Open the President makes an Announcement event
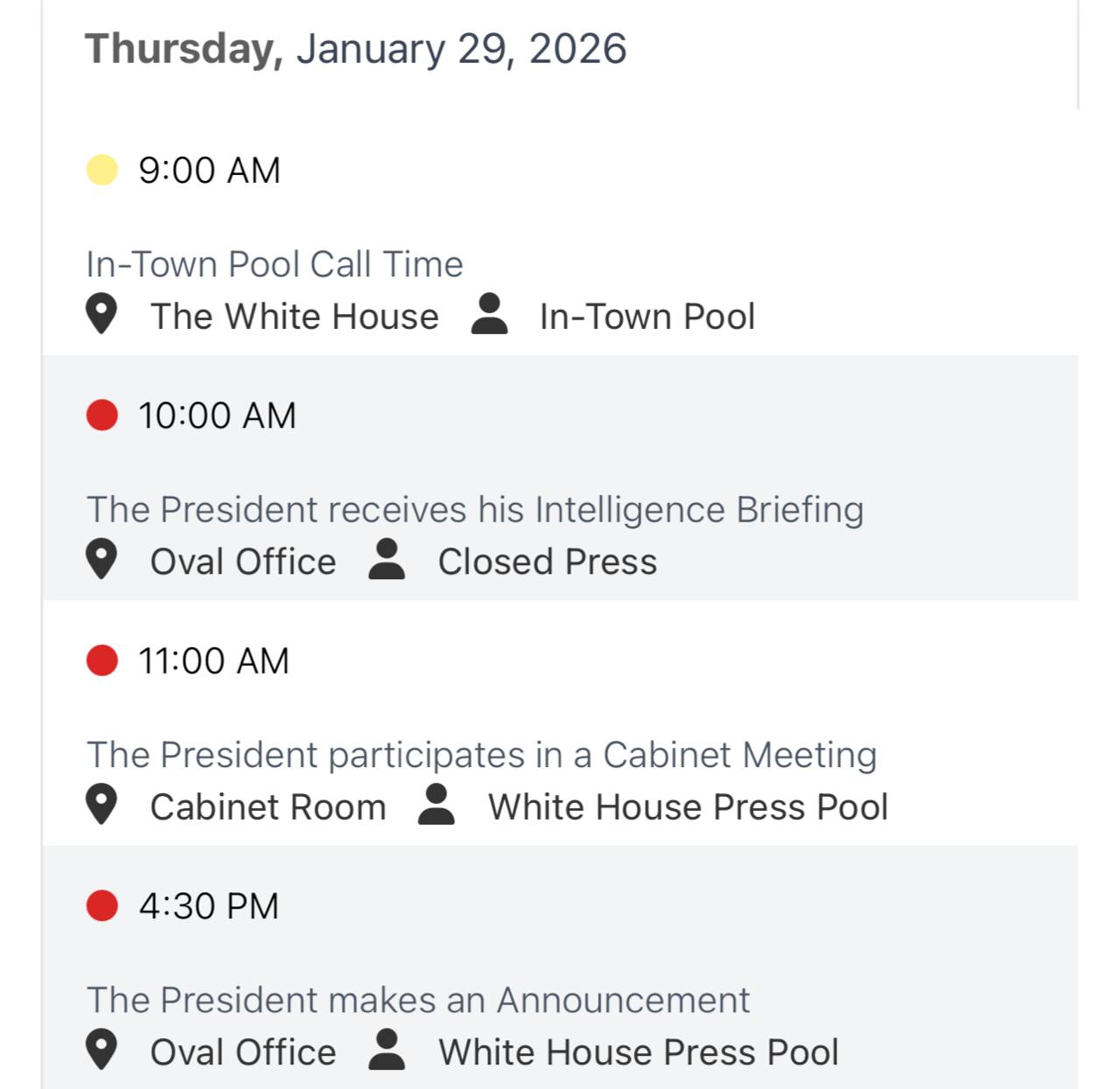 pyautogui.click(x=418, y=1000)
